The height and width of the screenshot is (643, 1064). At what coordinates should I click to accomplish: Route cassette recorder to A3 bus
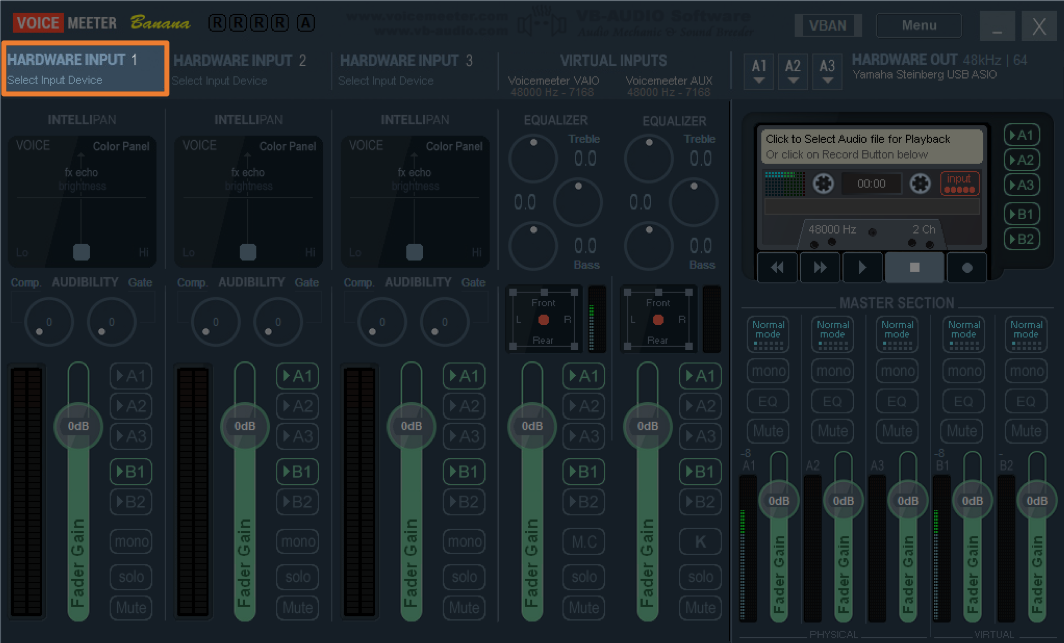point(1021,185)
